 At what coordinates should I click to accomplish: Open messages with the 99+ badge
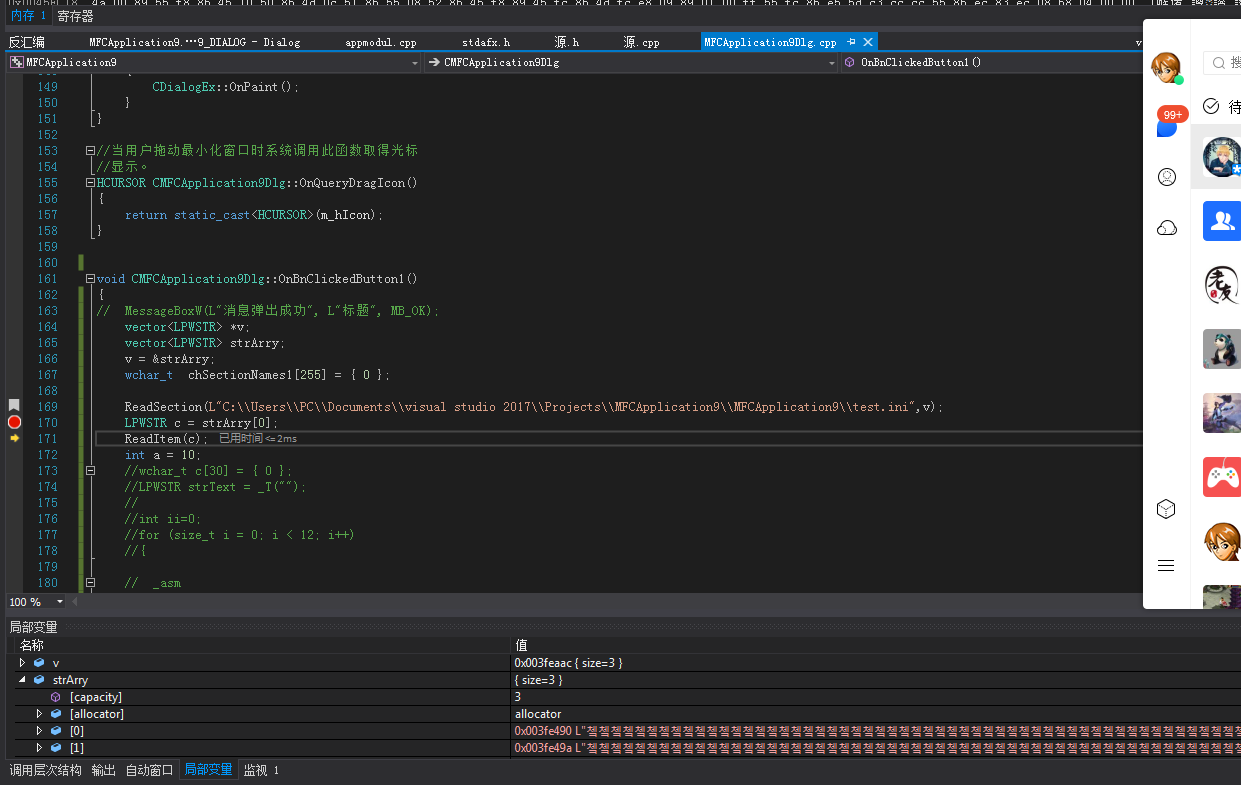1169,123
